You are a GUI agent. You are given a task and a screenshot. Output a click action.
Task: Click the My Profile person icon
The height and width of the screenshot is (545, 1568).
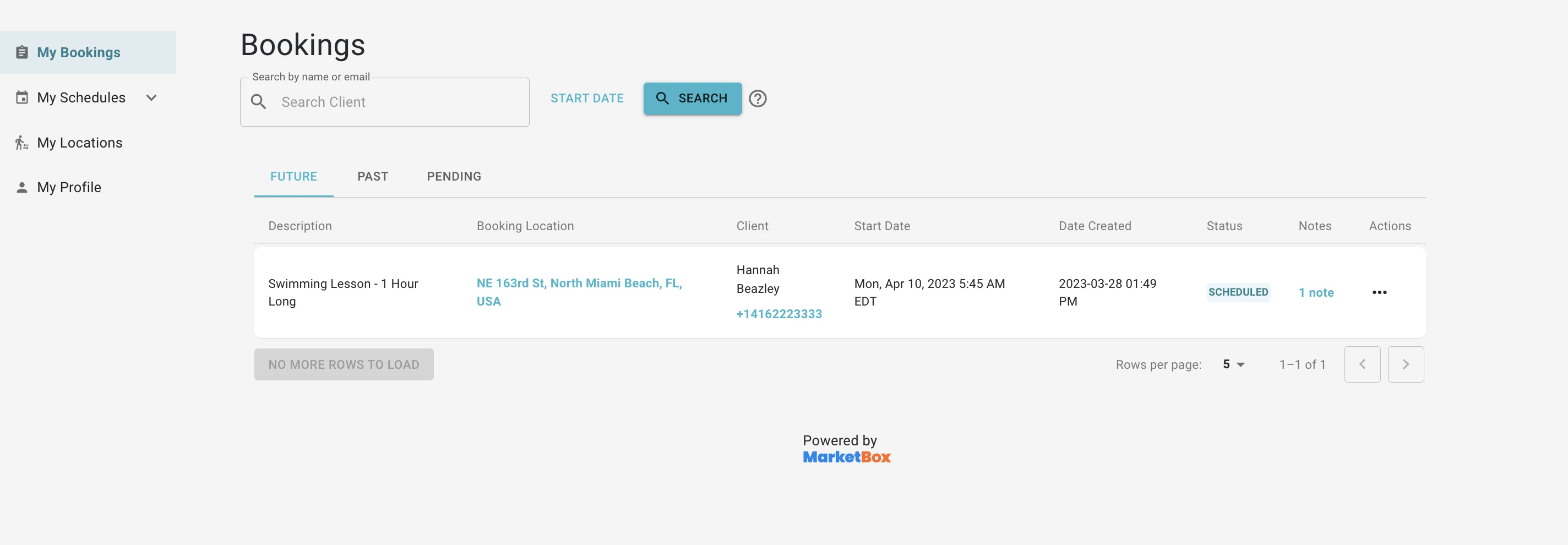pos(22,187)
